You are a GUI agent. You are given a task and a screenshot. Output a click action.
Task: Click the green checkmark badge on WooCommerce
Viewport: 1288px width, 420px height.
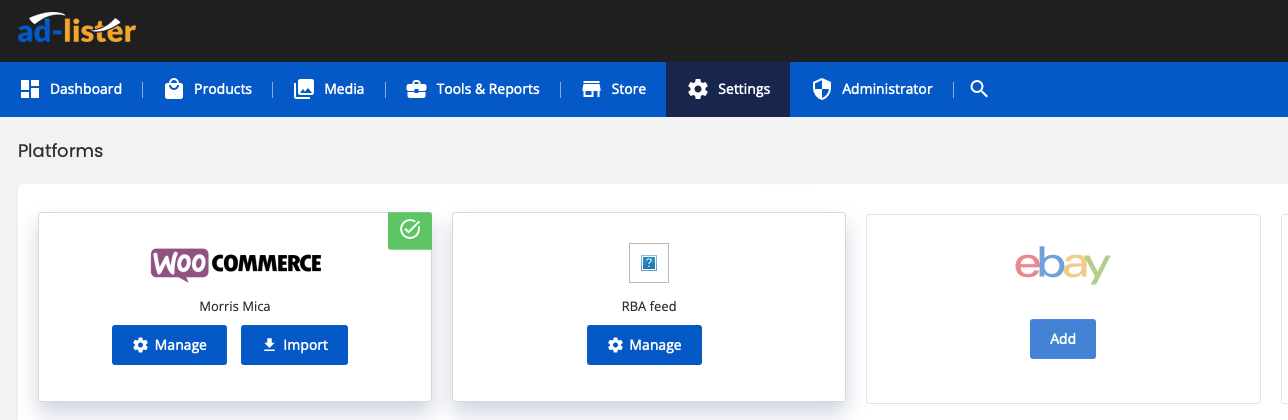(410, 231)
